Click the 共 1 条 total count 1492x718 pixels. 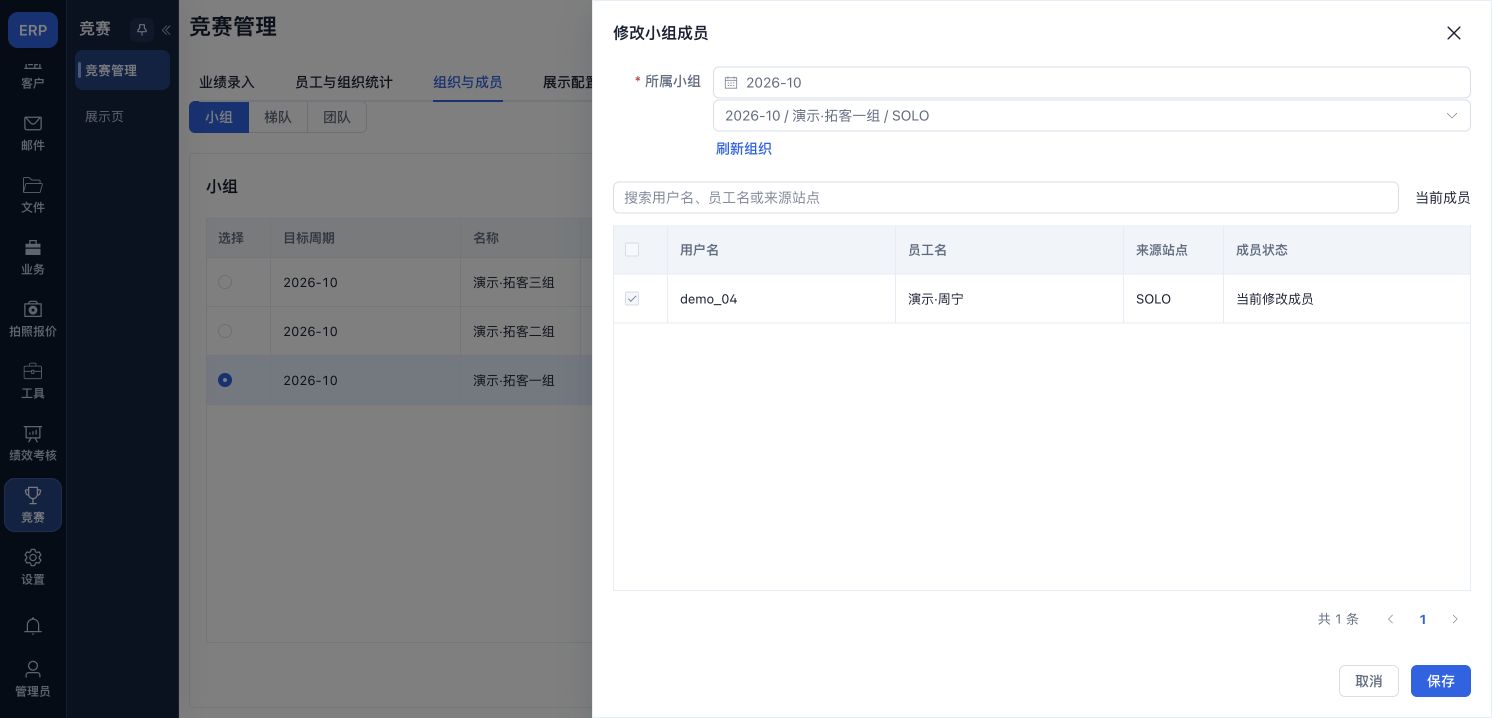click(1338, 619)
